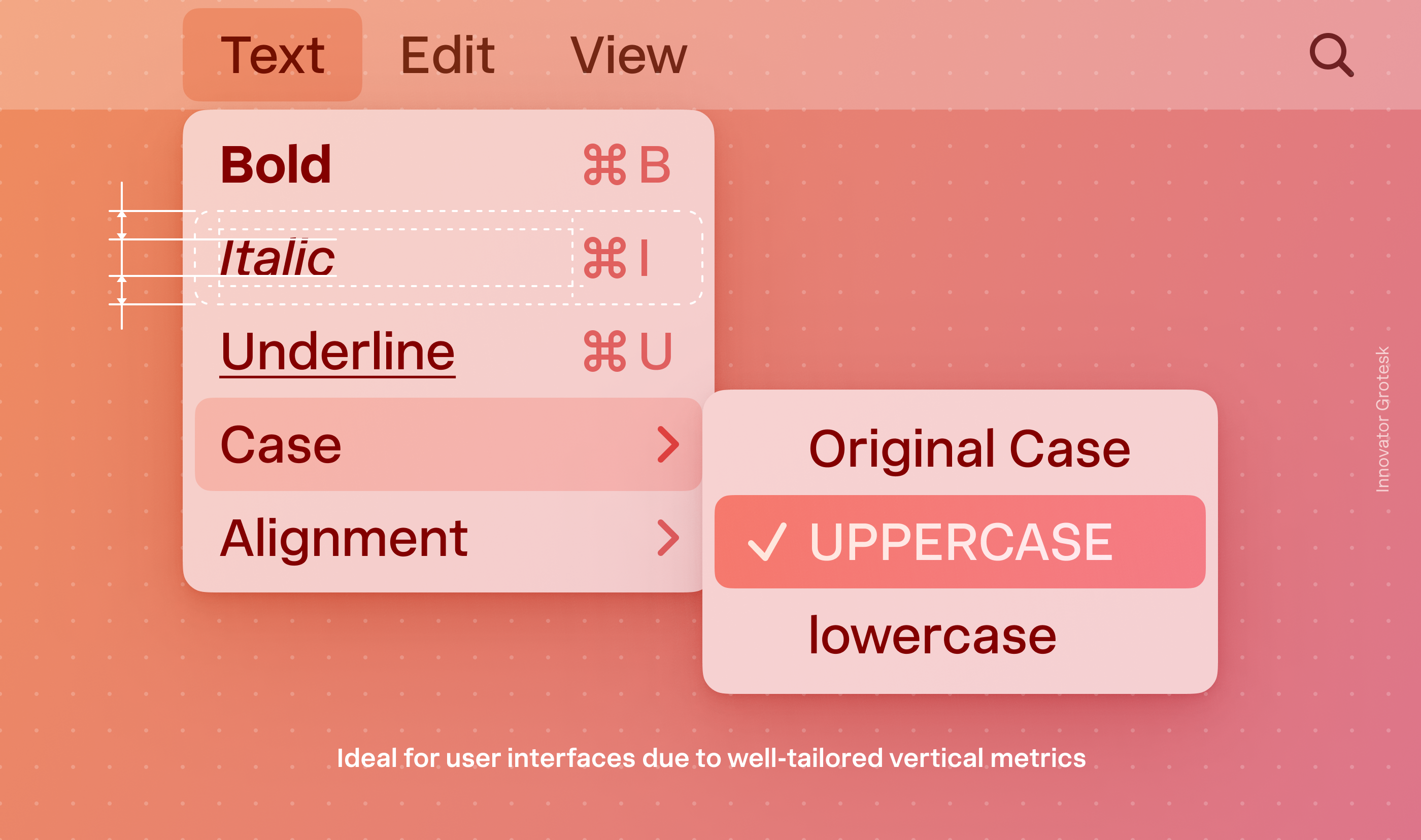Apply Bold formatting from menu
Image resolution: width=1421 pixels, height=840 pixels.
click(x=276, y=165)
